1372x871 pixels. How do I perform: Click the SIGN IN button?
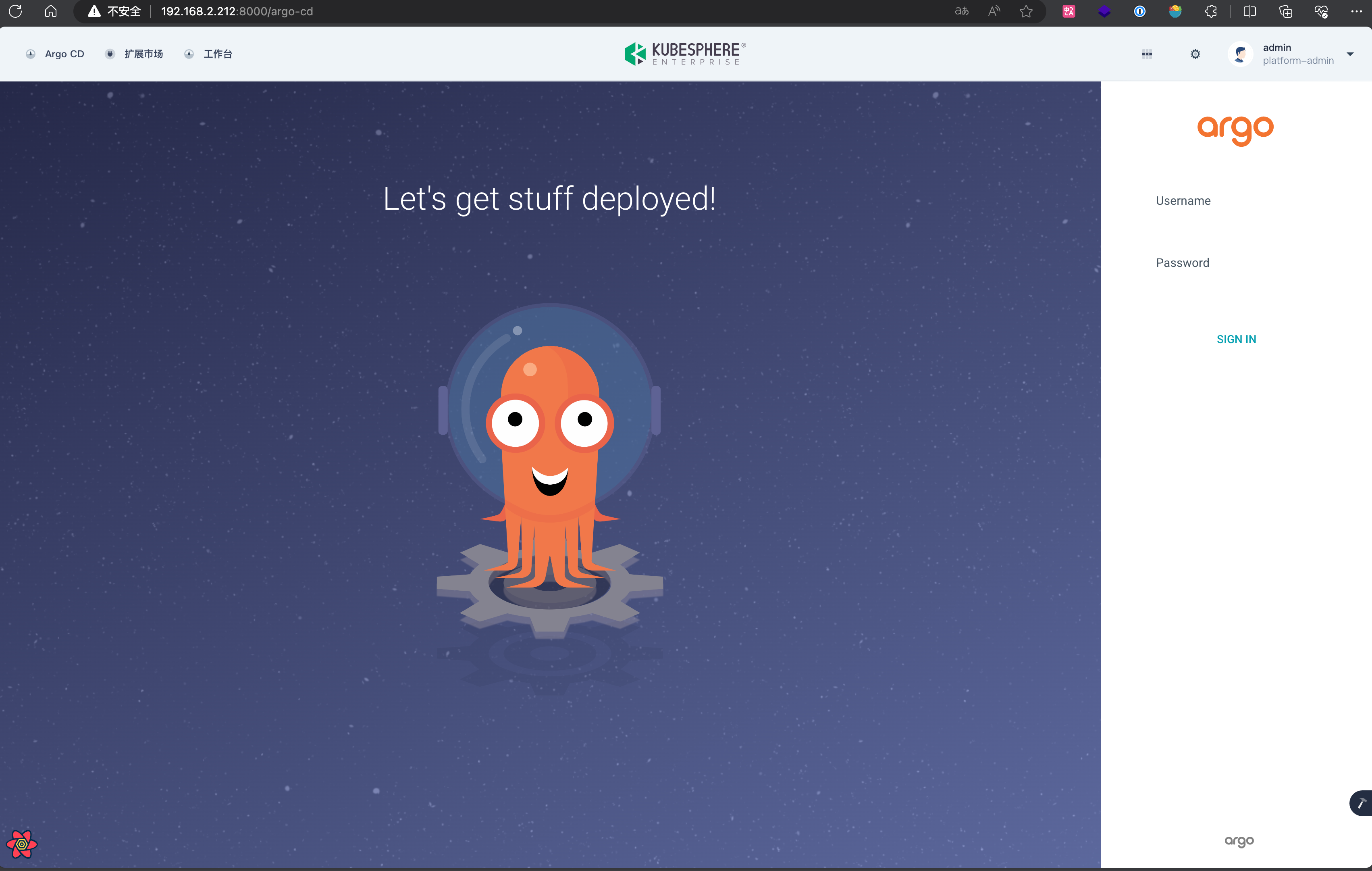(1236, 339)
